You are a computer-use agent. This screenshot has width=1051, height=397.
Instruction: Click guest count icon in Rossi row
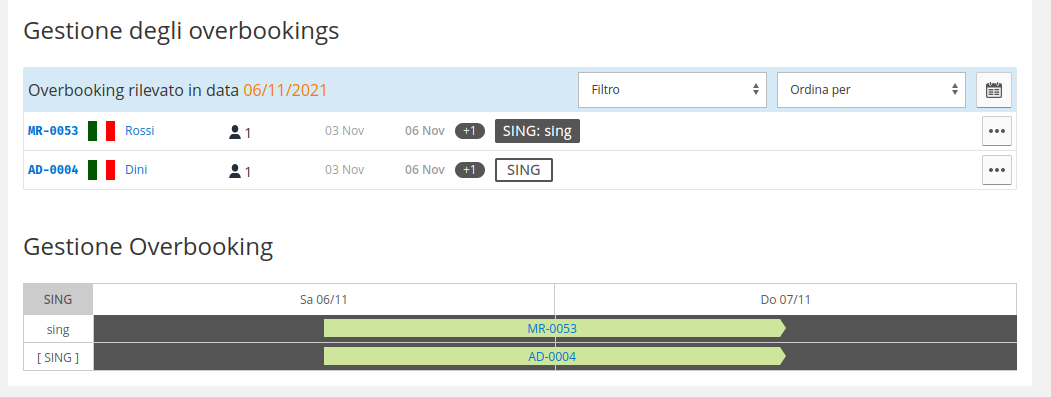tap(235, 132)
